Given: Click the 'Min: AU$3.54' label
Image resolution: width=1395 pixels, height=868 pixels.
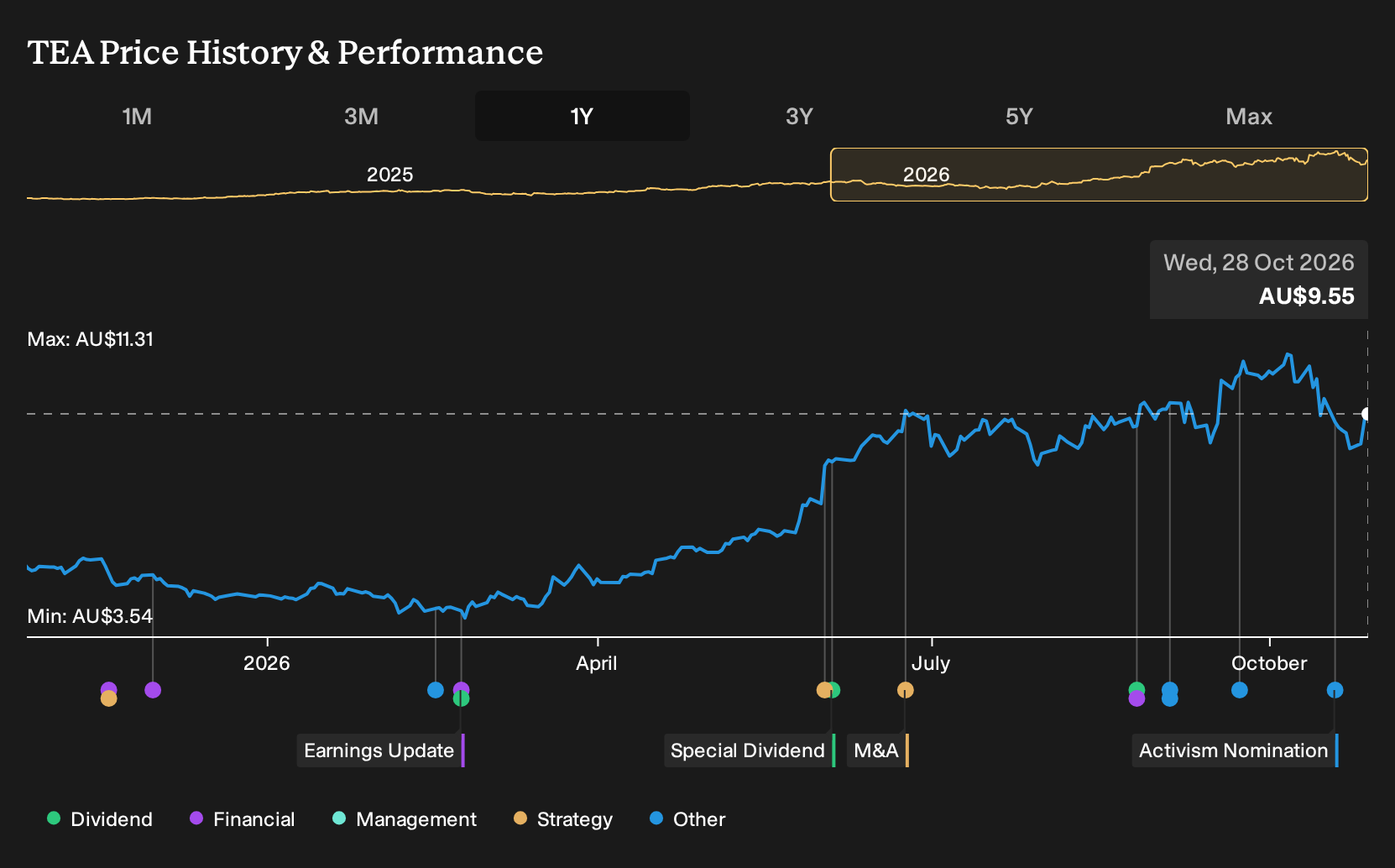Looking at the screenshot, I should 90,616.
